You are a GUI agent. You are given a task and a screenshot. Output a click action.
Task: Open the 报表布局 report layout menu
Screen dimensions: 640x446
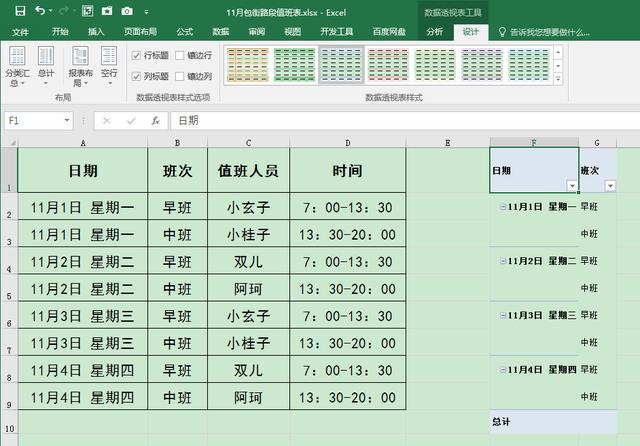tap(80, 67)
